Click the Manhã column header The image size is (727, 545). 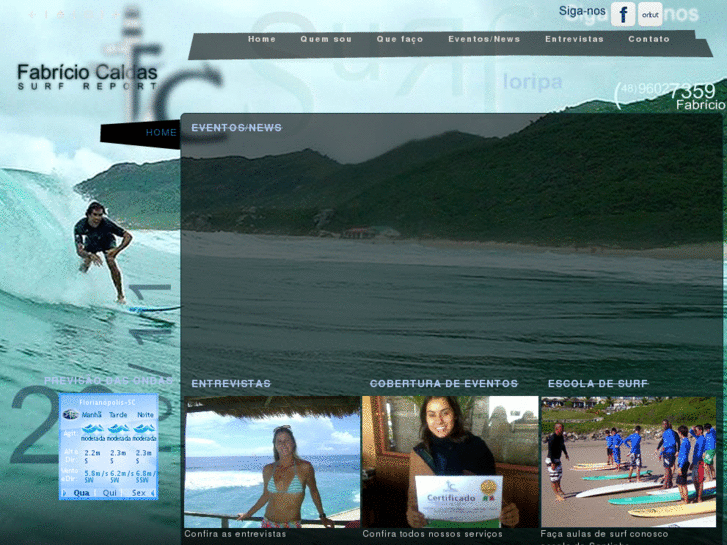[x=92, y=415]
